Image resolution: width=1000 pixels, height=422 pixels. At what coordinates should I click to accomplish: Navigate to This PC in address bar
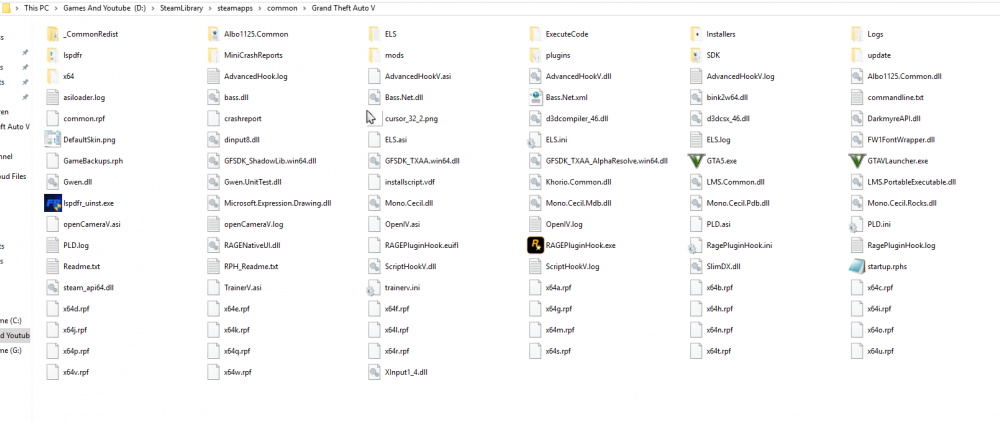pyautogui.click(x=35, y=7)
